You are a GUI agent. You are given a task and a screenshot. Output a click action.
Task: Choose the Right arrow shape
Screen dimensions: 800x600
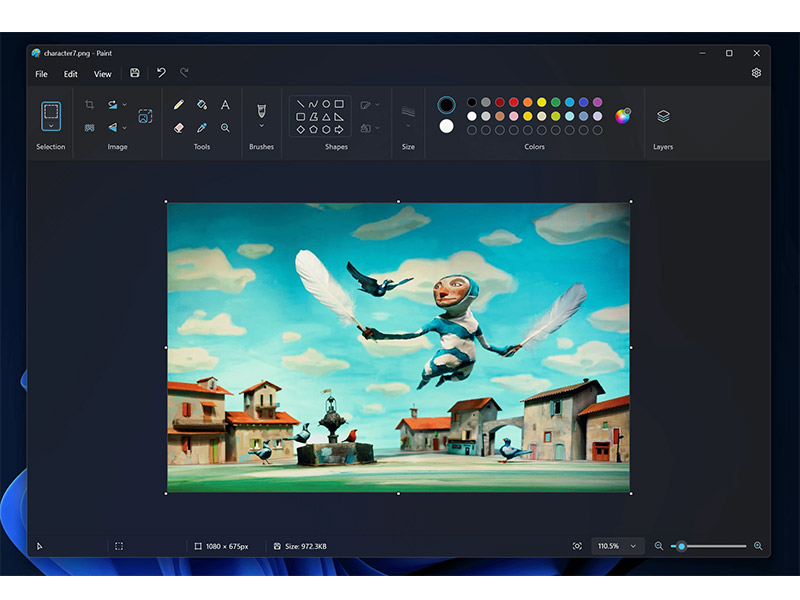(x=339, y=130)
